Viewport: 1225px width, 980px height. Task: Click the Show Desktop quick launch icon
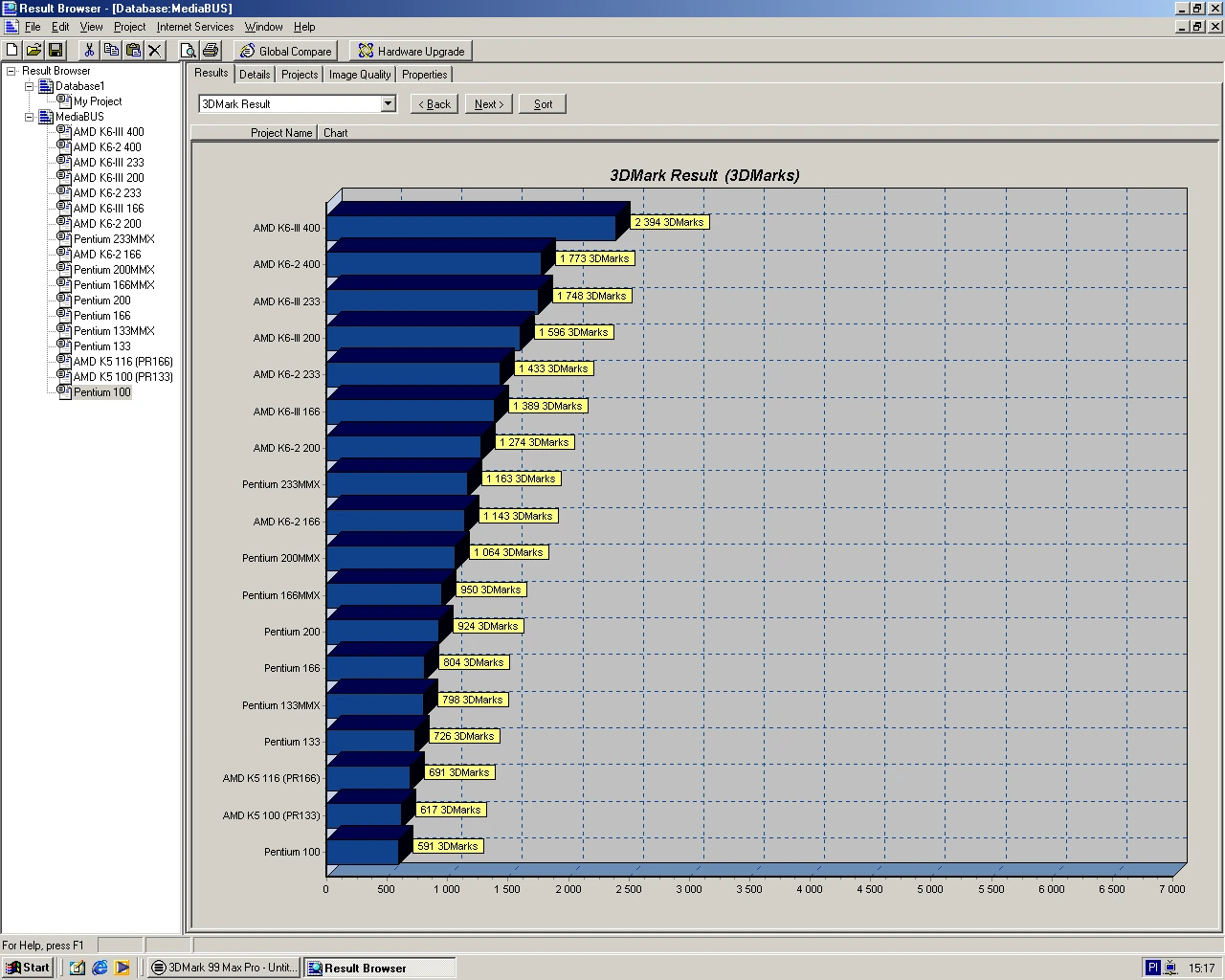[x=78, y=968]
